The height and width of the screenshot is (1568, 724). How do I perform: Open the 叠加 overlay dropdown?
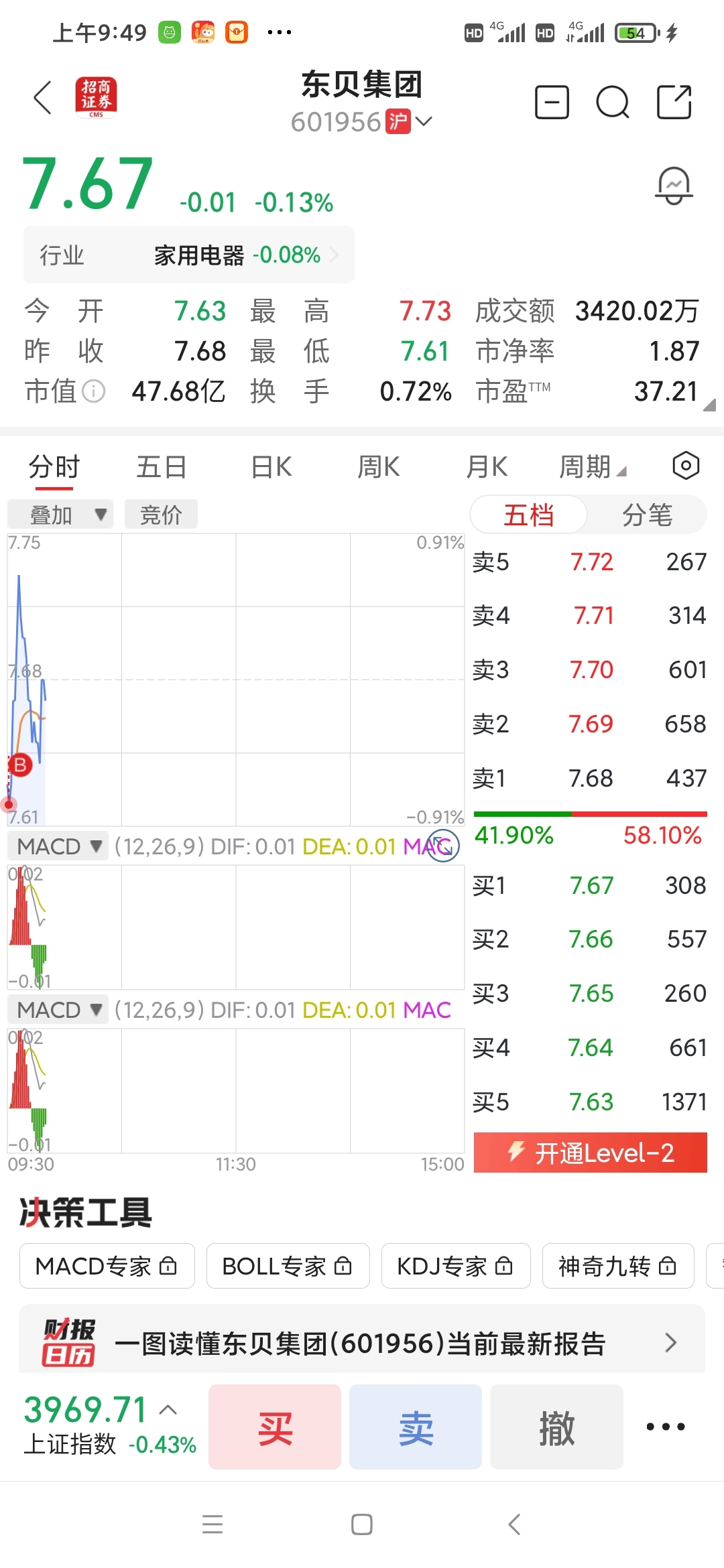pos(60,514)
